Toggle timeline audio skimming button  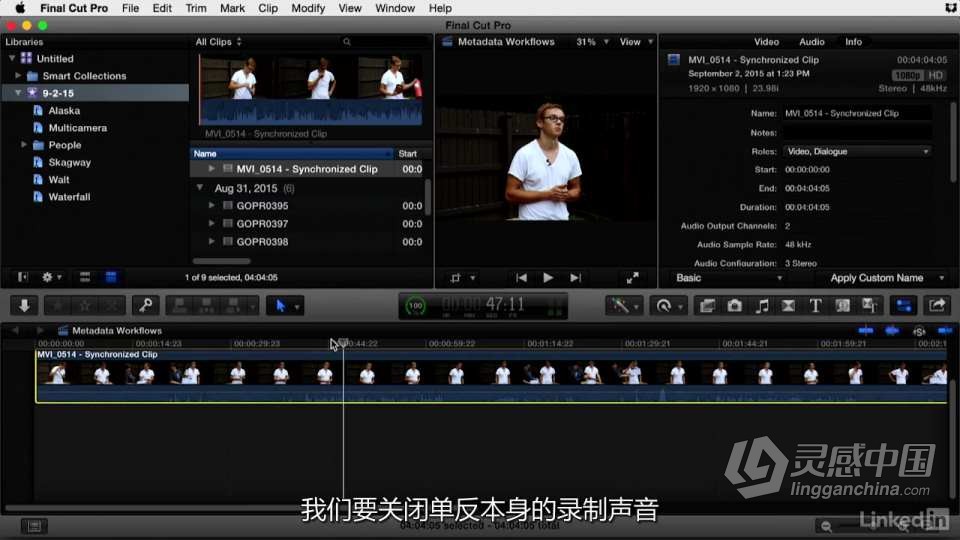[892, 331]
